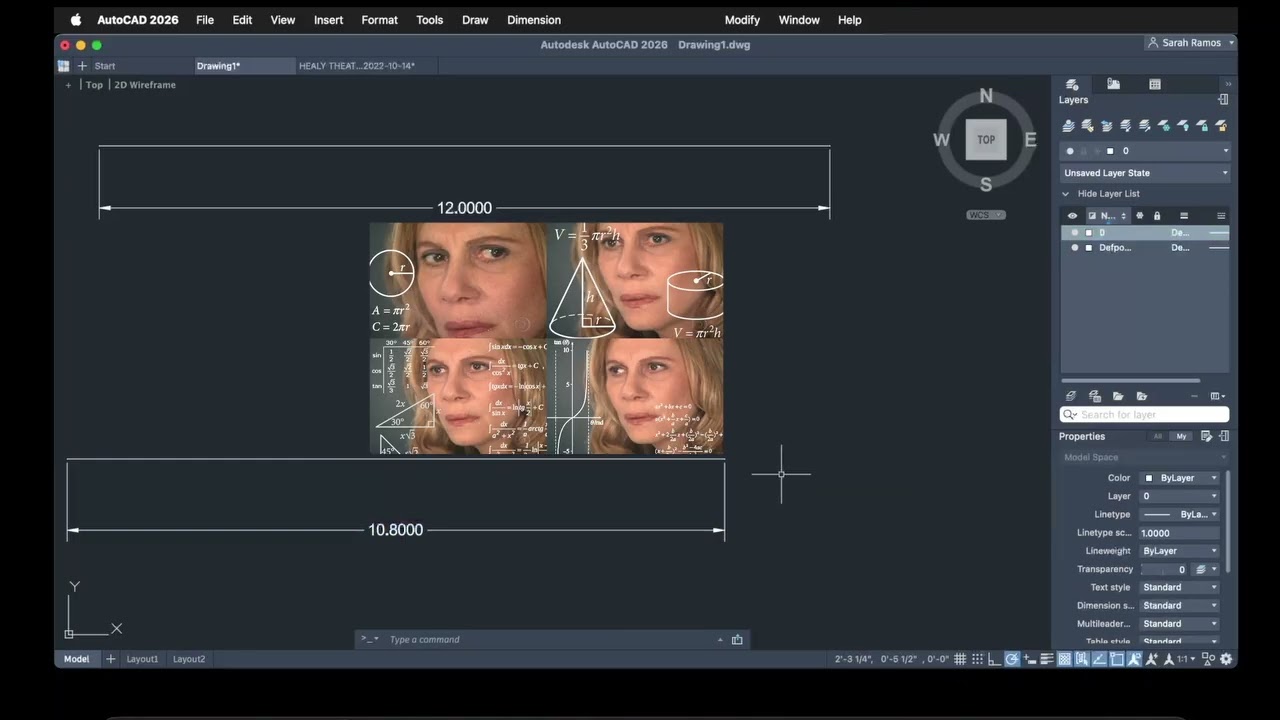Image resolution: width=1280 pixels, height=720 pixels.
Task: Open the Dimension menu
Action: click(534, 20)
